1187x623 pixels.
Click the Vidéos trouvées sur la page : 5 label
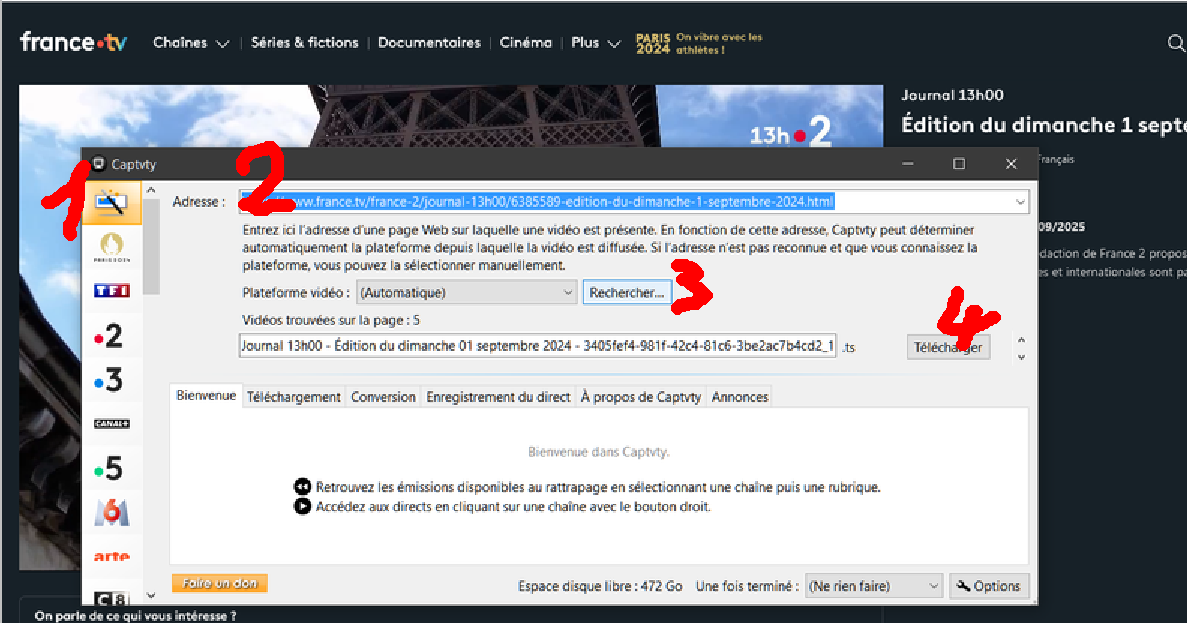pos(331,320)
